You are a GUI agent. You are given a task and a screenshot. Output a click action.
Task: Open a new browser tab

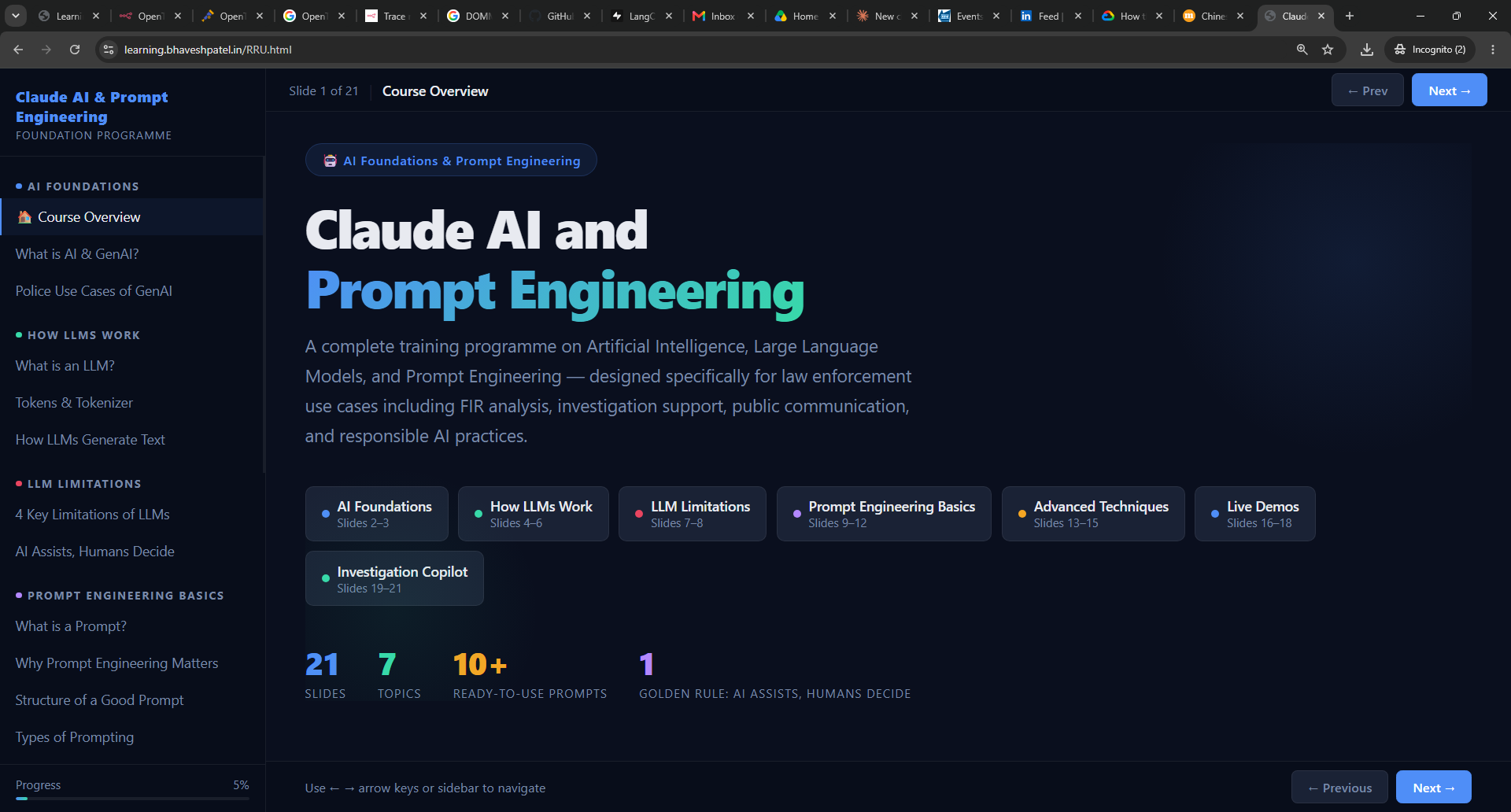(x=1350, y=16)
